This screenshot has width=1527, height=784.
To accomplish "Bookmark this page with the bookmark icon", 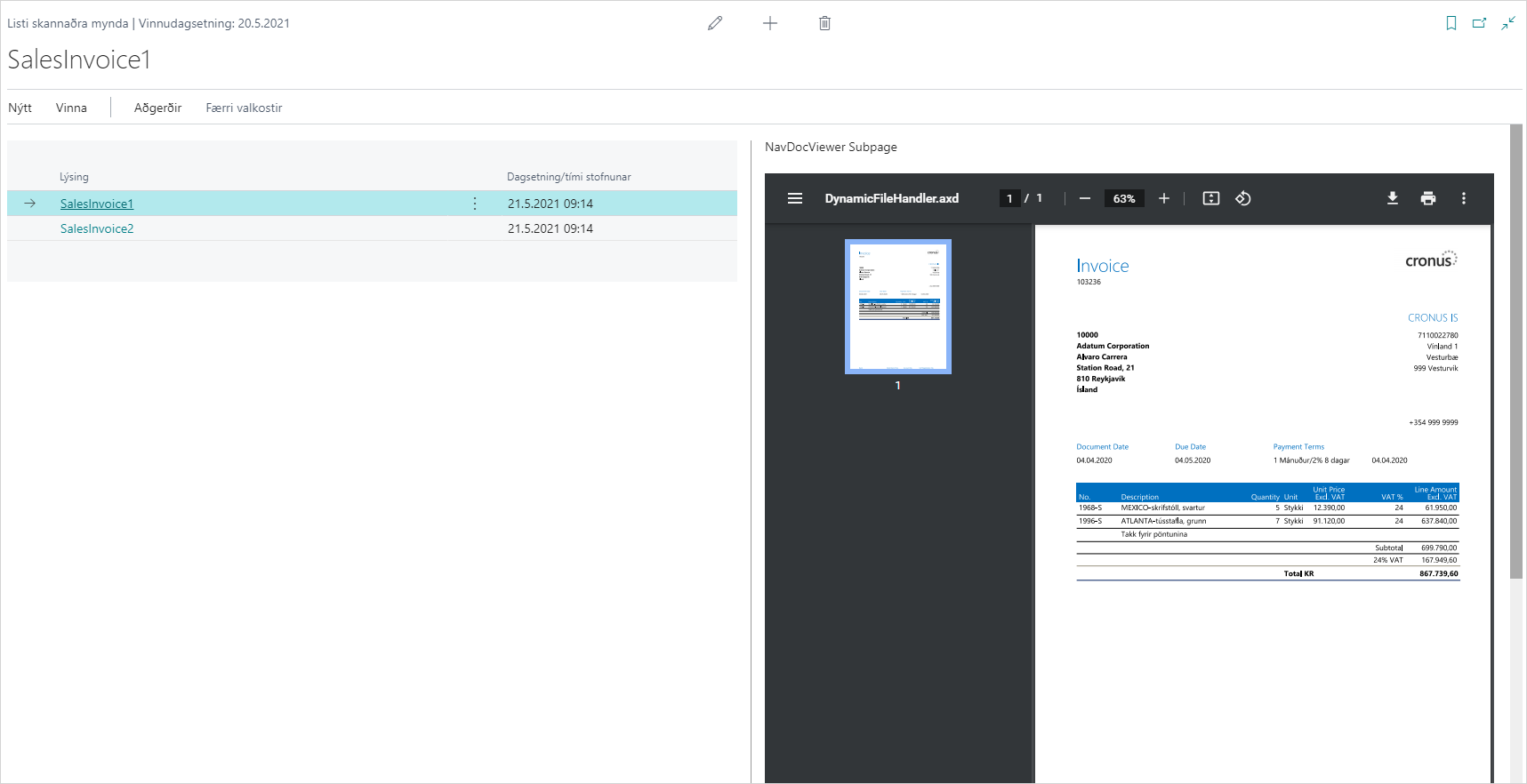I will [1451, 23].
